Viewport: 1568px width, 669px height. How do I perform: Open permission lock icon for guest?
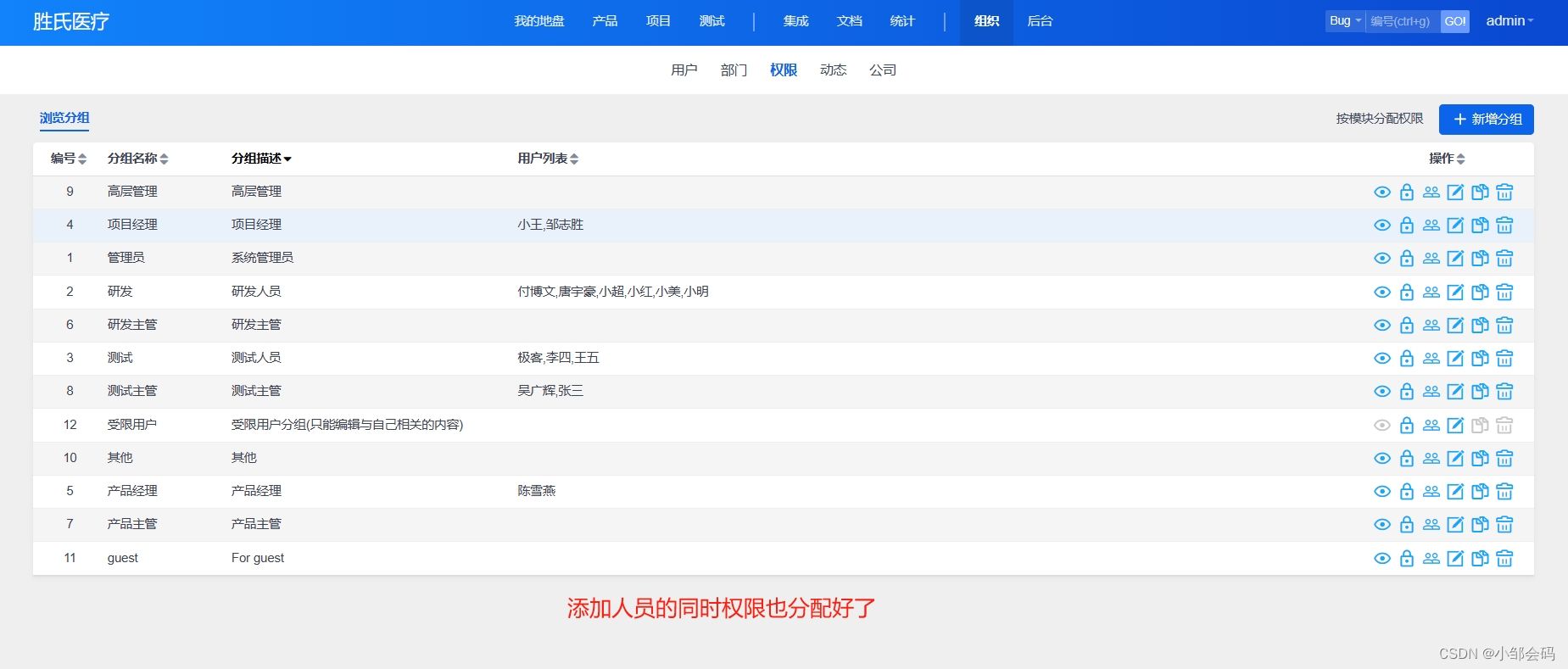(1407, 559)
